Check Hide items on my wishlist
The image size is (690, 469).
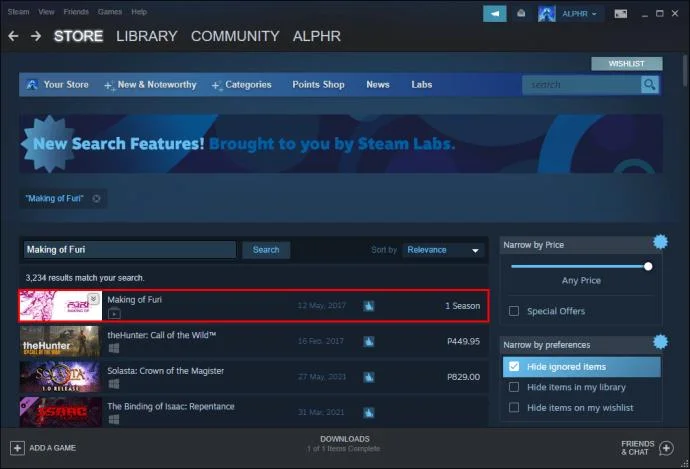click(x=514, y=407)
